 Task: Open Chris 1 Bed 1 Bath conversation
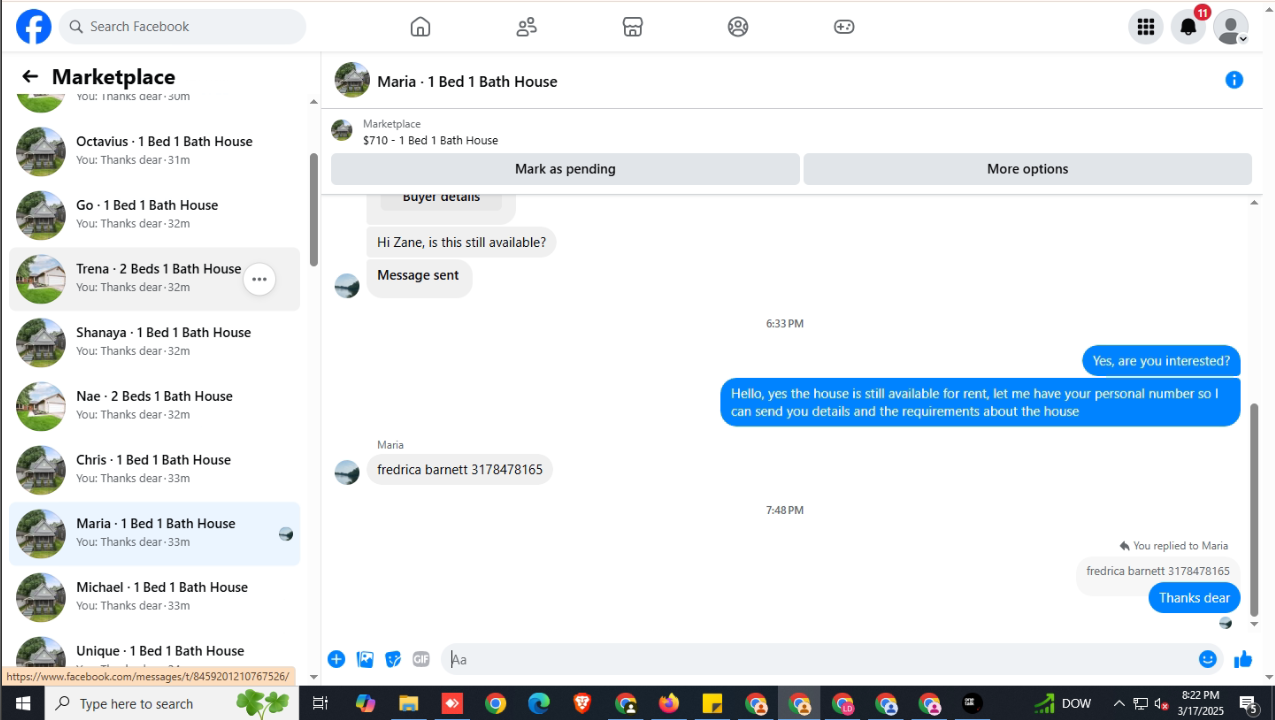[155, 470]
